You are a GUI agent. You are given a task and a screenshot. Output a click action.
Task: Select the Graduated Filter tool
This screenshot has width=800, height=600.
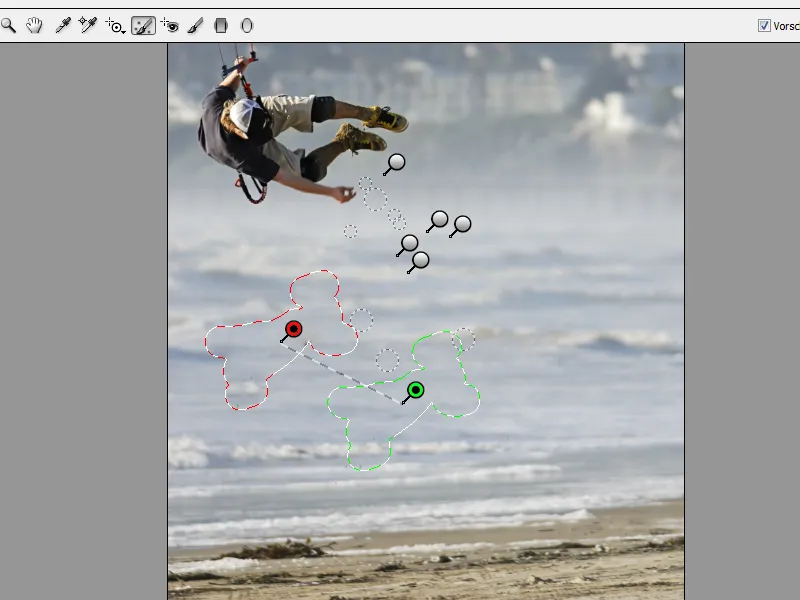click(221, 25)
